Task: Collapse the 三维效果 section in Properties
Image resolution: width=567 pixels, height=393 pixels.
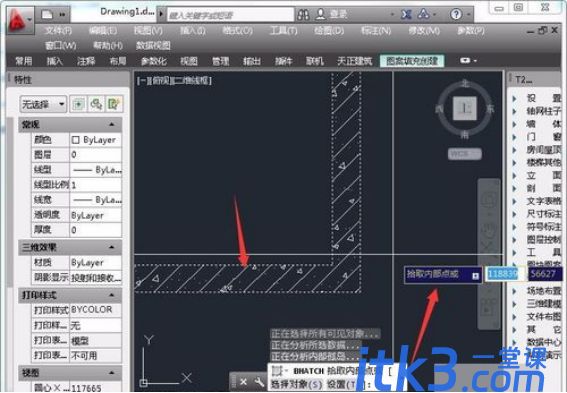Action: tap(112, 248)
